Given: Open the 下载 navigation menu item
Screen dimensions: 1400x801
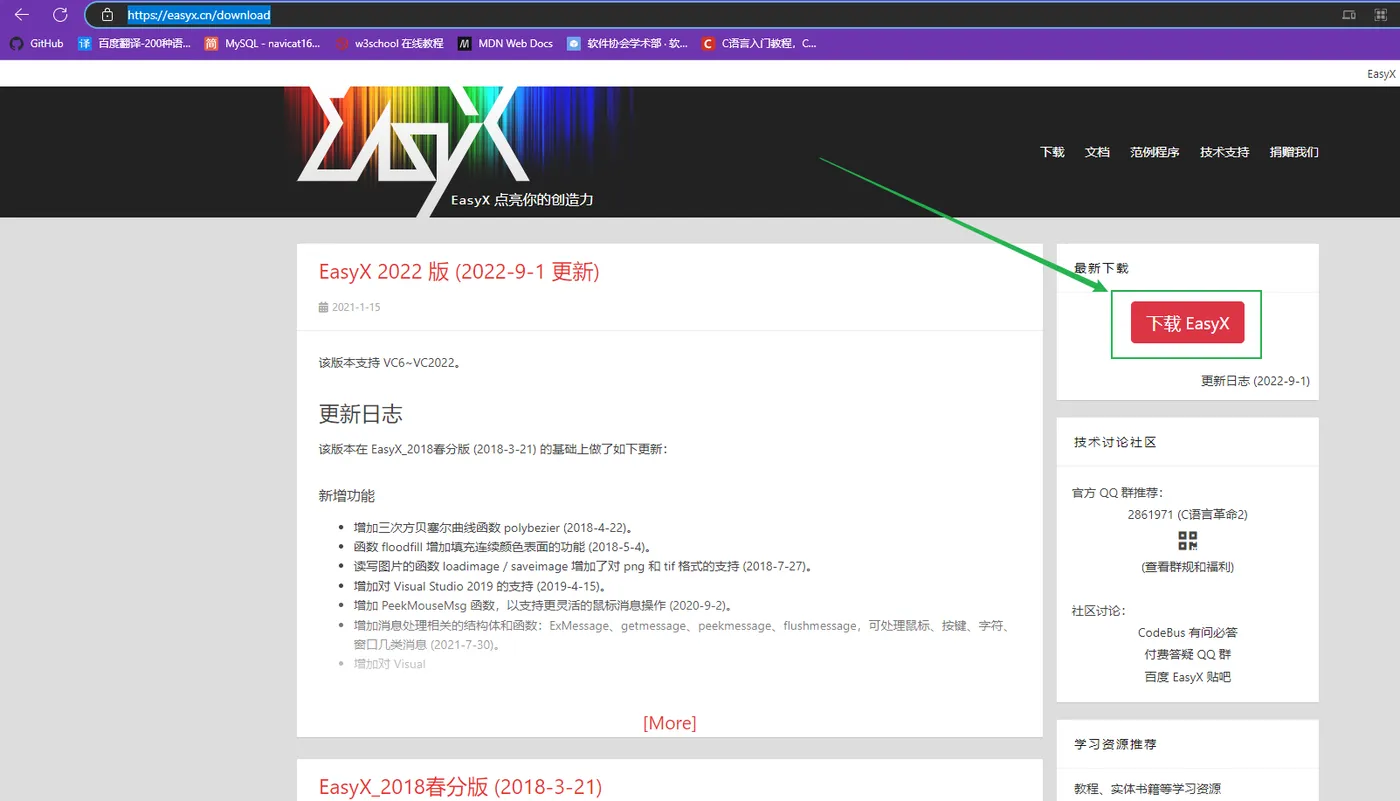Looking at the screenshot, I should (x=1052, y=152).
